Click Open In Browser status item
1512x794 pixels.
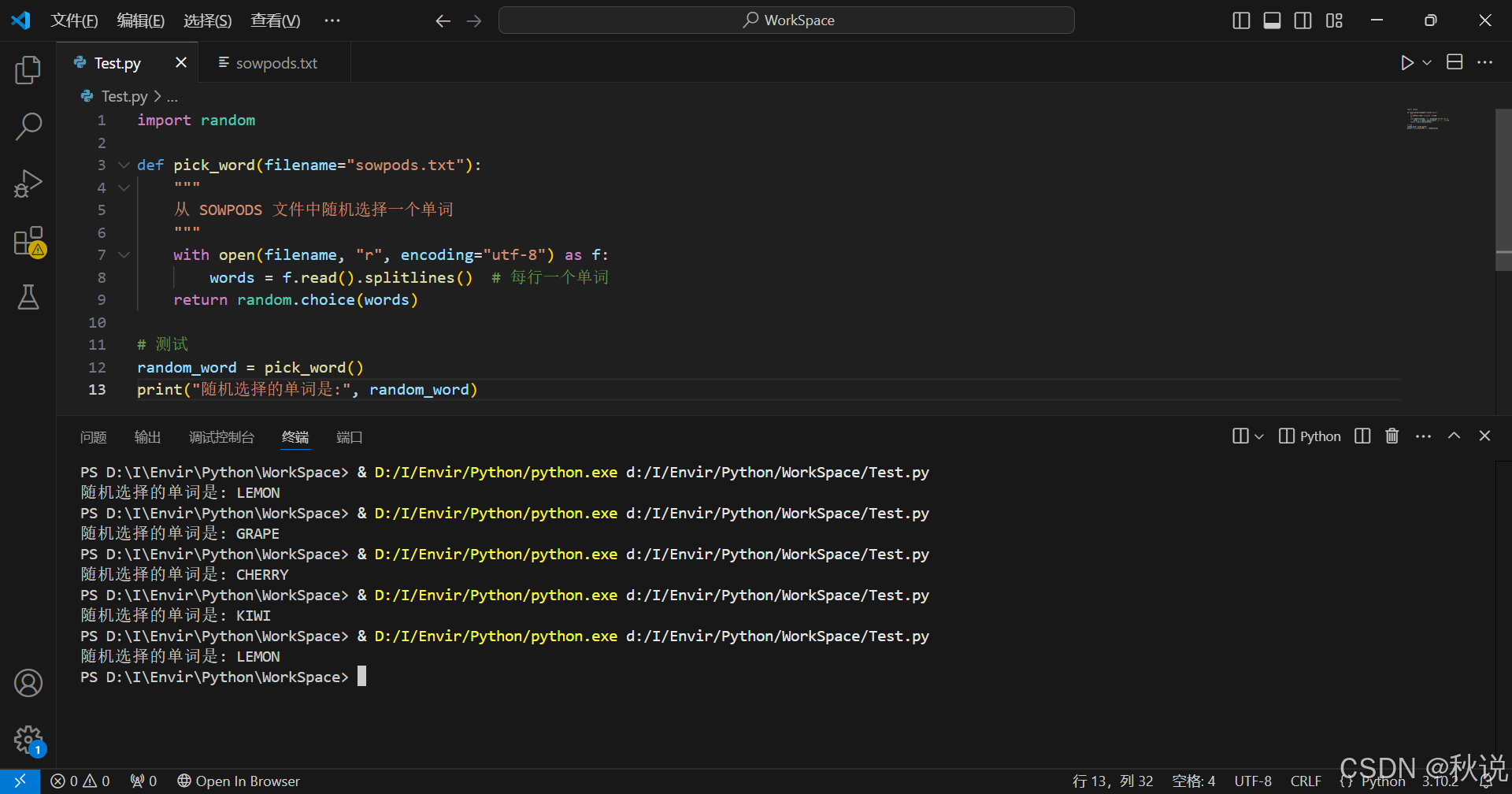click(239, 781)
